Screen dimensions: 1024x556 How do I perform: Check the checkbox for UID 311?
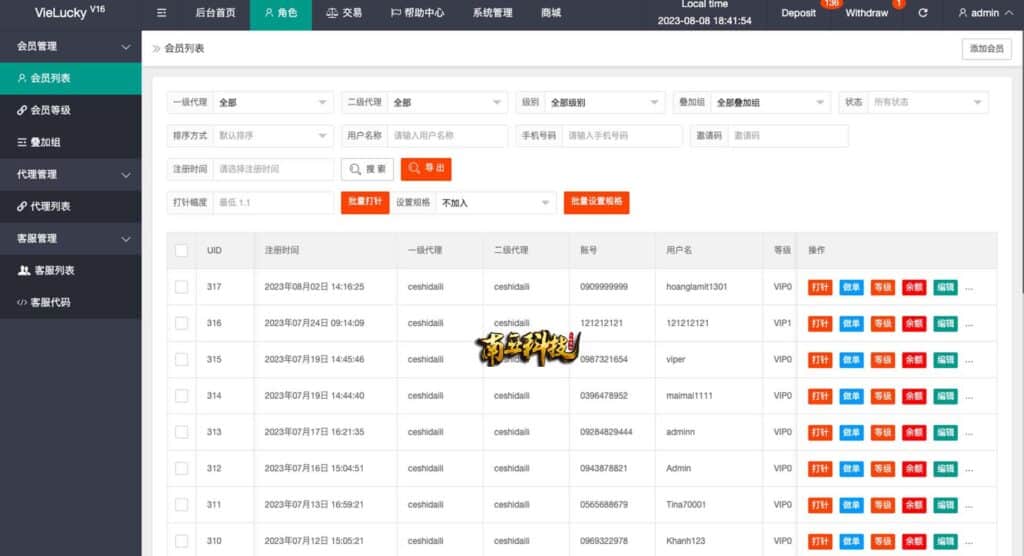coord(181,504)
